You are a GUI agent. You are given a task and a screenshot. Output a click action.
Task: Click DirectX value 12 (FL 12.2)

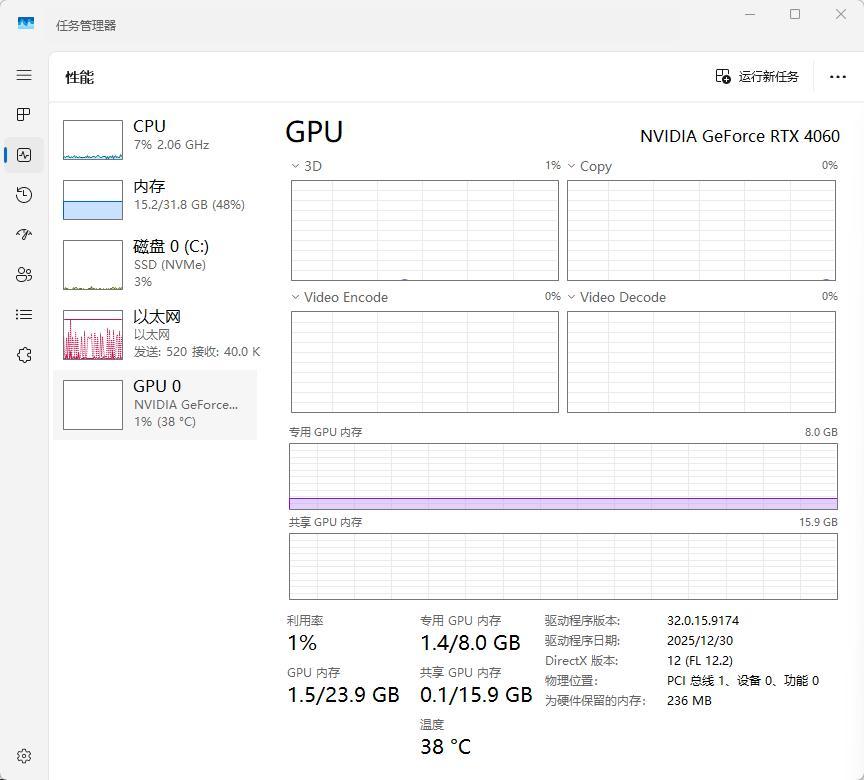(700, 660)
